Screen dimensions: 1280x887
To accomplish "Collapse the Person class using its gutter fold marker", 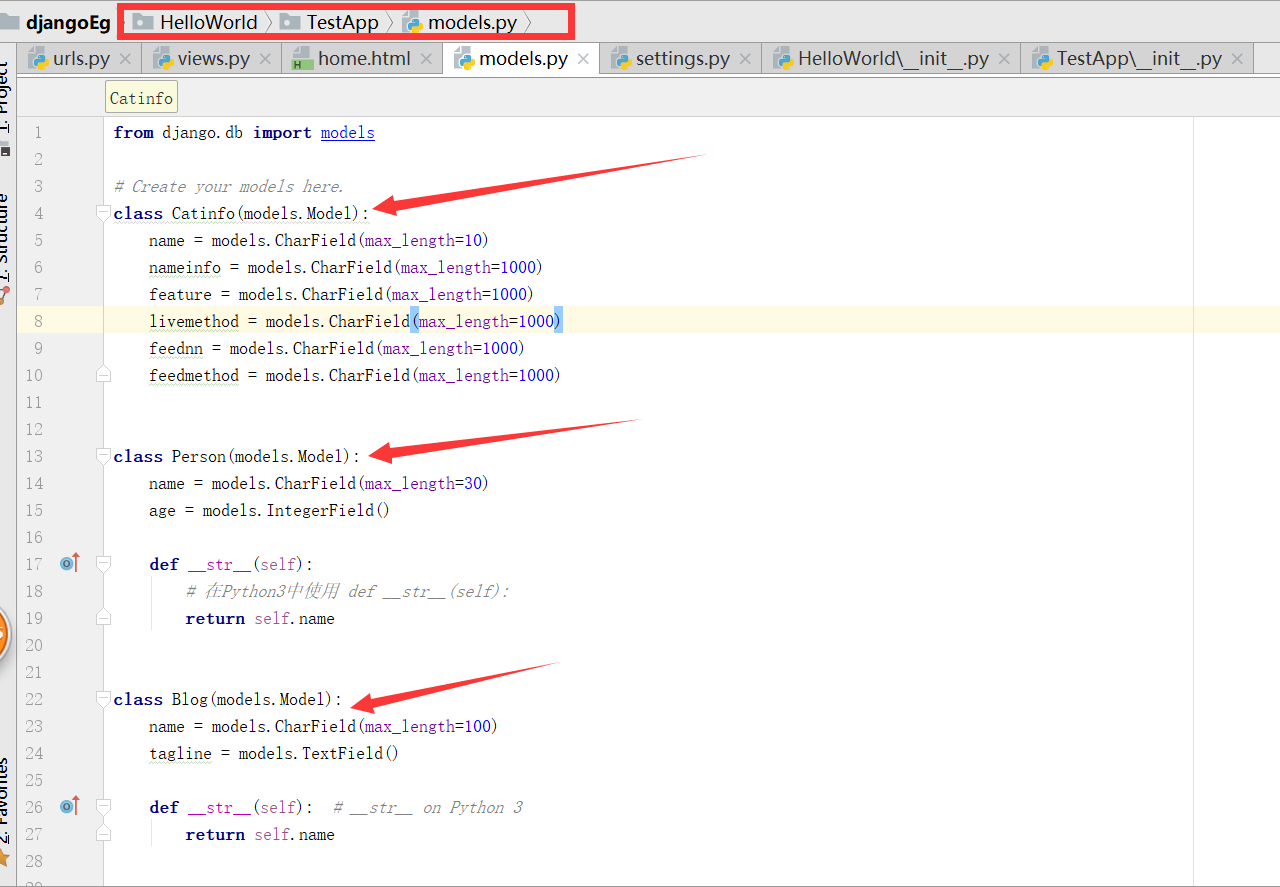I will click(x=102, y=455).
